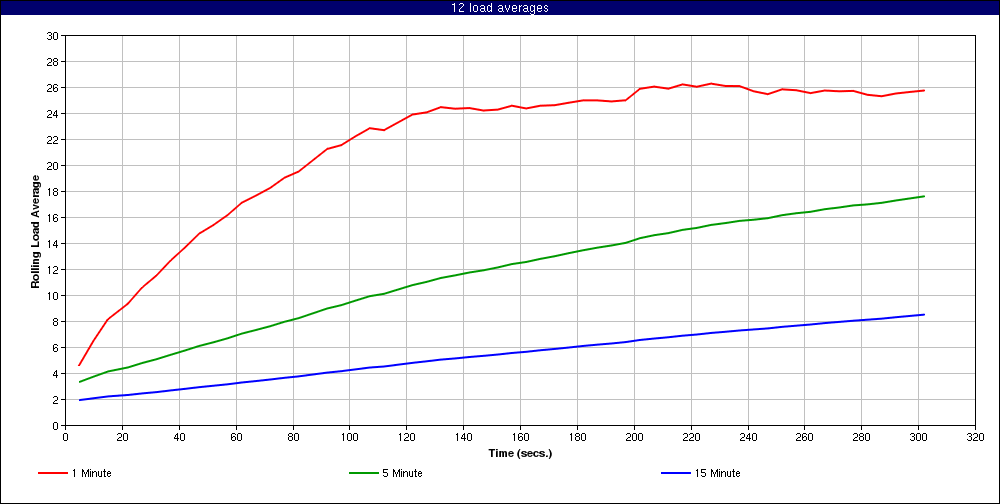Select the red 1 Minute legend swatch
This screenshot has height=504, width=1000.
tap(53, 473)
